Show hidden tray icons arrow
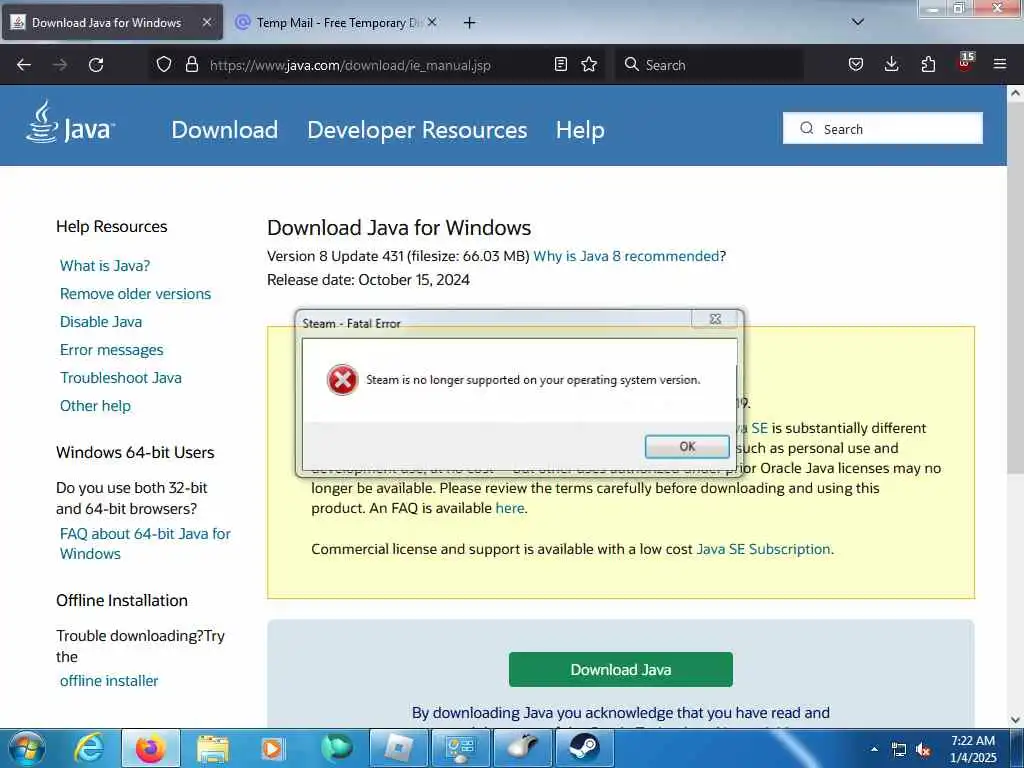Image resolution: width=1024 pixels, height=768 pixels. (x=874, y=749)
